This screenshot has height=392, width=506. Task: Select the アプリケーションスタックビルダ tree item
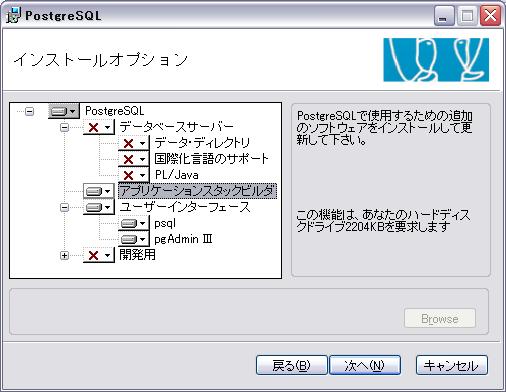click(197, 191)
